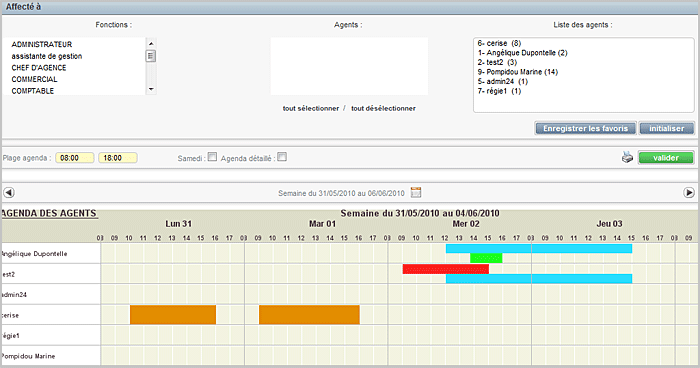700x368 pixels.
Task: Click Pompidou Marine row label in agenda
Action: pos(28,356)
